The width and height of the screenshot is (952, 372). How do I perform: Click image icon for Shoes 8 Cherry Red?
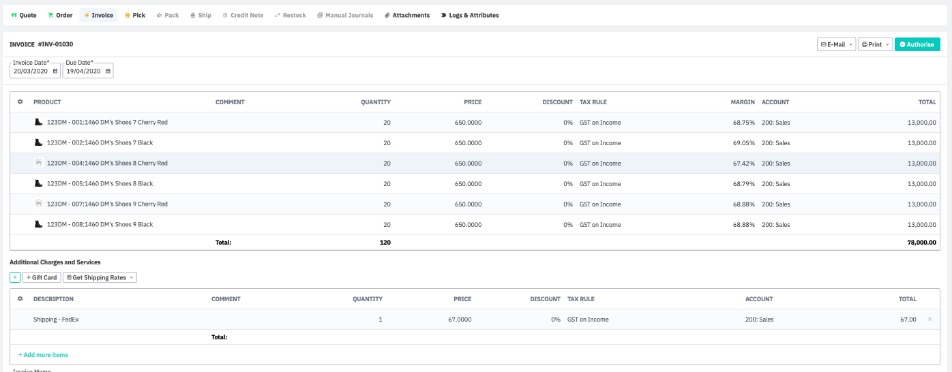click(38, 163)
